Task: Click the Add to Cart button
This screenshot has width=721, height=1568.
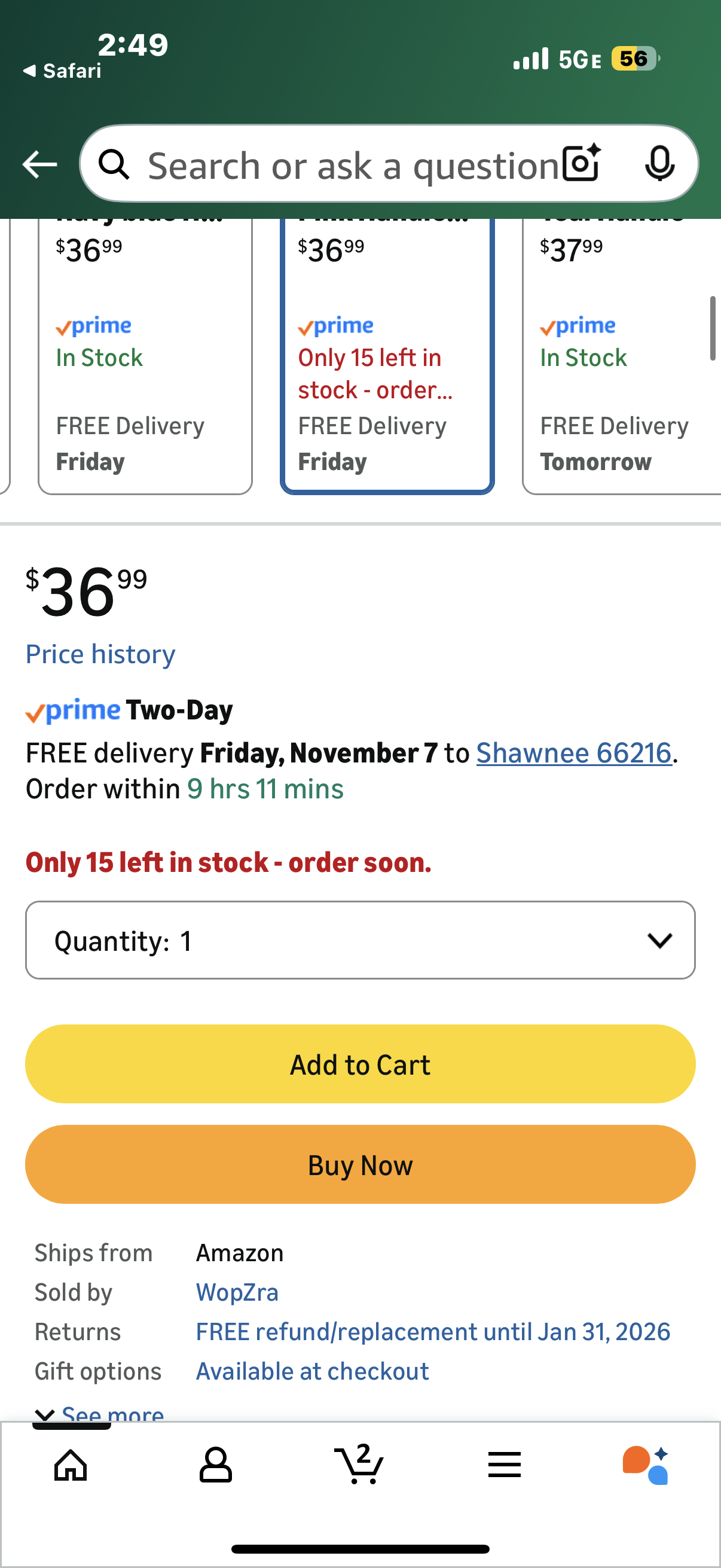Action: click(x=360, y=1064)
